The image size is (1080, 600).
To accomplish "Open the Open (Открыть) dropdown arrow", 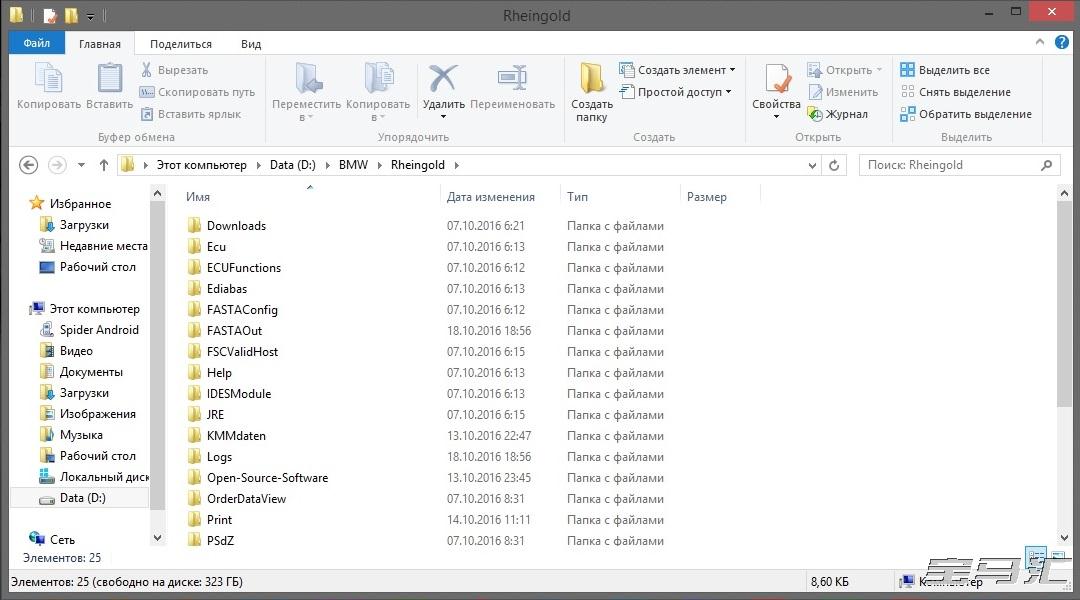I will click(x=880, y=70).
